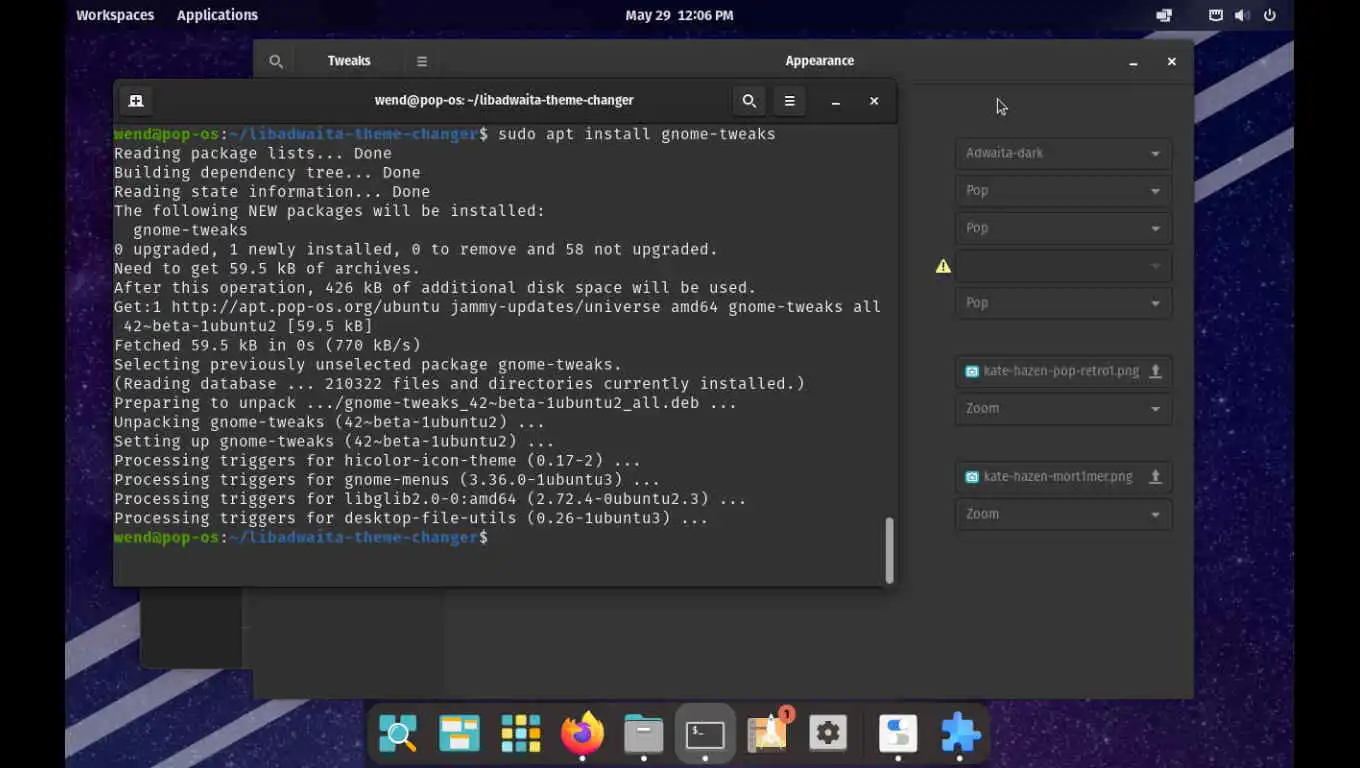Open the disabled empty dropdown beside the warning icon
Viewport: 1360px width, 768px height.
1063,266
